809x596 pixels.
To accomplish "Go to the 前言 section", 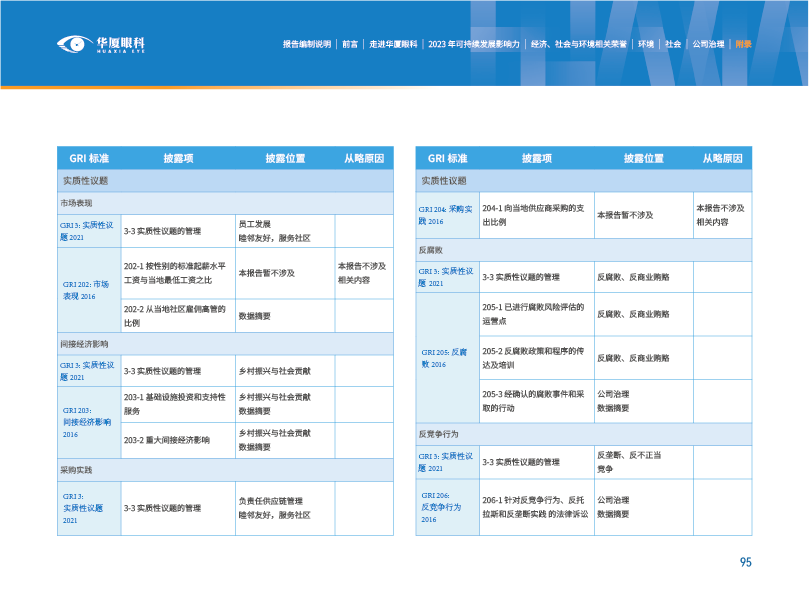I will point(350,44).
